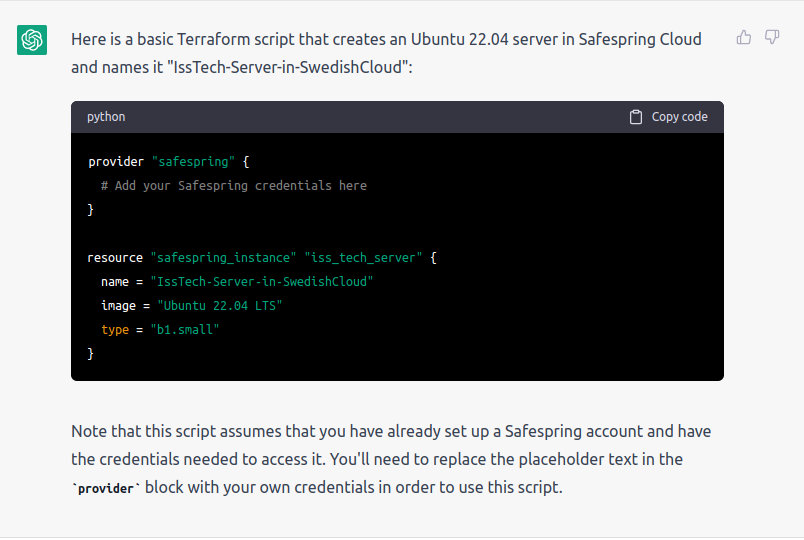Viewport: 804px width, 540px height.
Task: Click the quoted name "IssTech-Server-in-SwedishCloud" in intro
Action: (288, 67)
